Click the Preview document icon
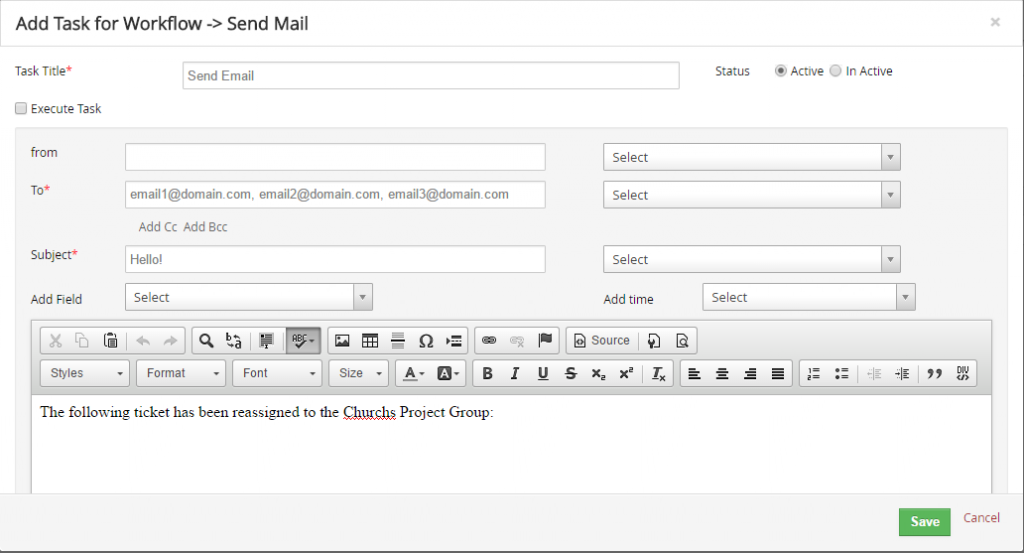1024x553 pixels. (682, 341)
